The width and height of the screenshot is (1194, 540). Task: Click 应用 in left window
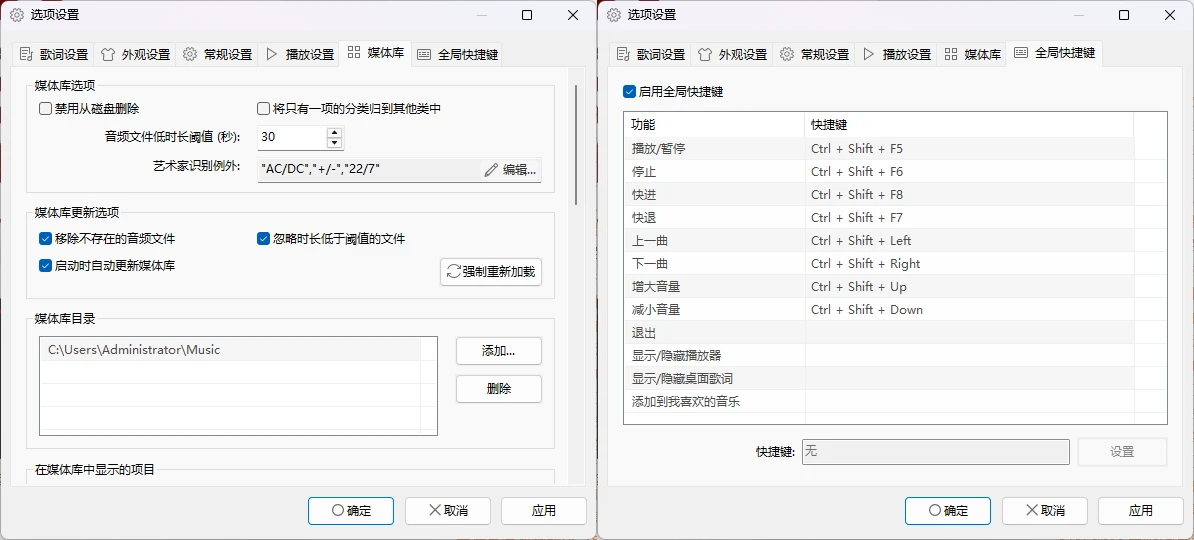click(x=544, y=511)
